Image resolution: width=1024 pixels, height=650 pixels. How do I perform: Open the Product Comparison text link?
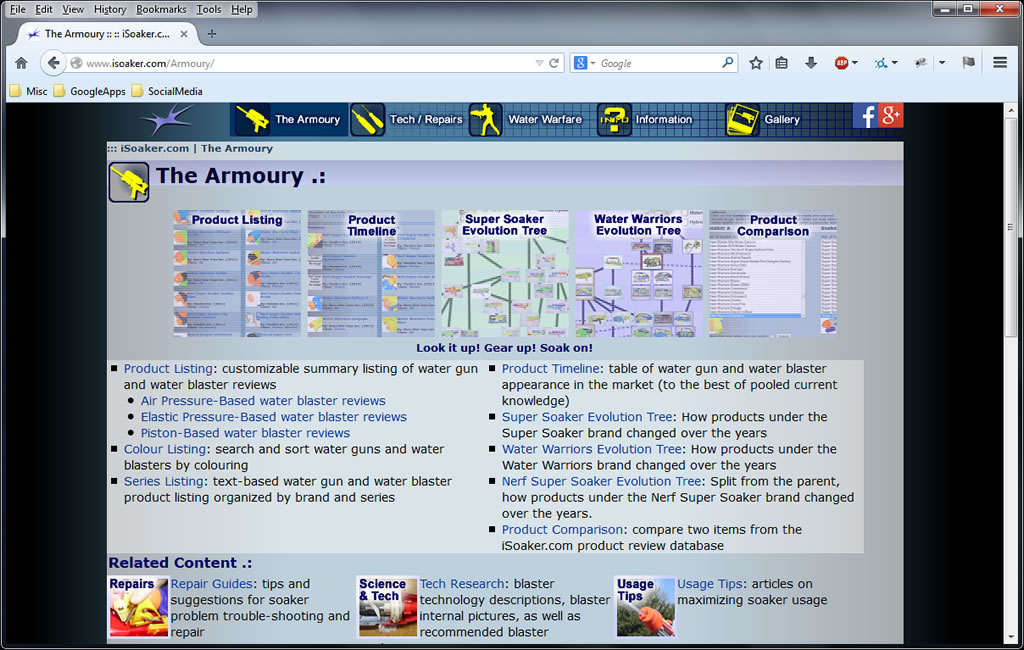tap(562, 529)
